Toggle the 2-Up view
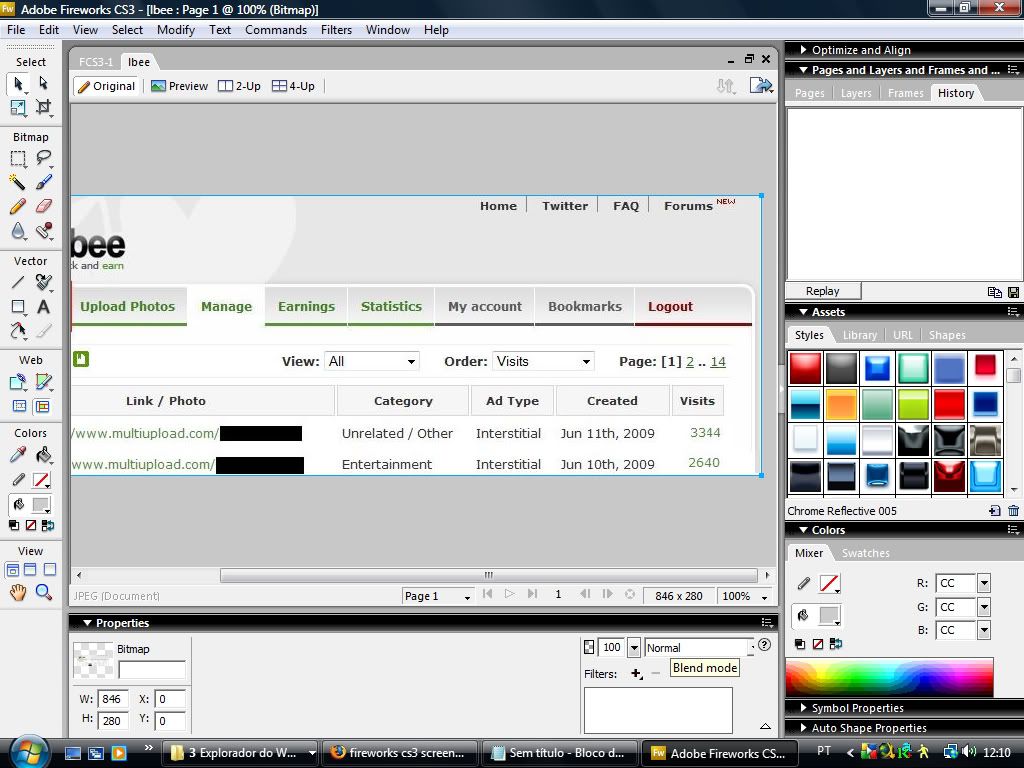 coord(239,86)
